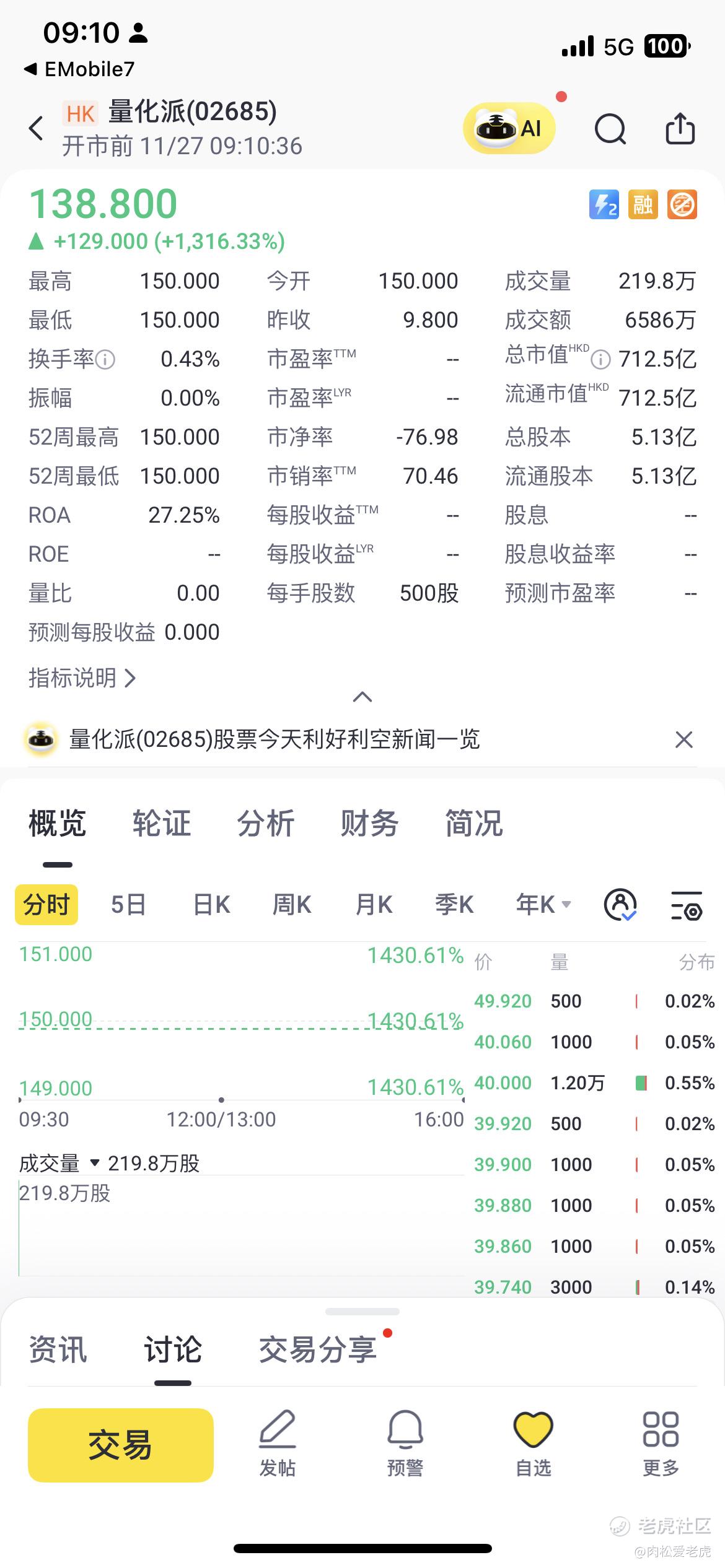Tap the 昨收 9.800 value

click(x=430, y=320)
